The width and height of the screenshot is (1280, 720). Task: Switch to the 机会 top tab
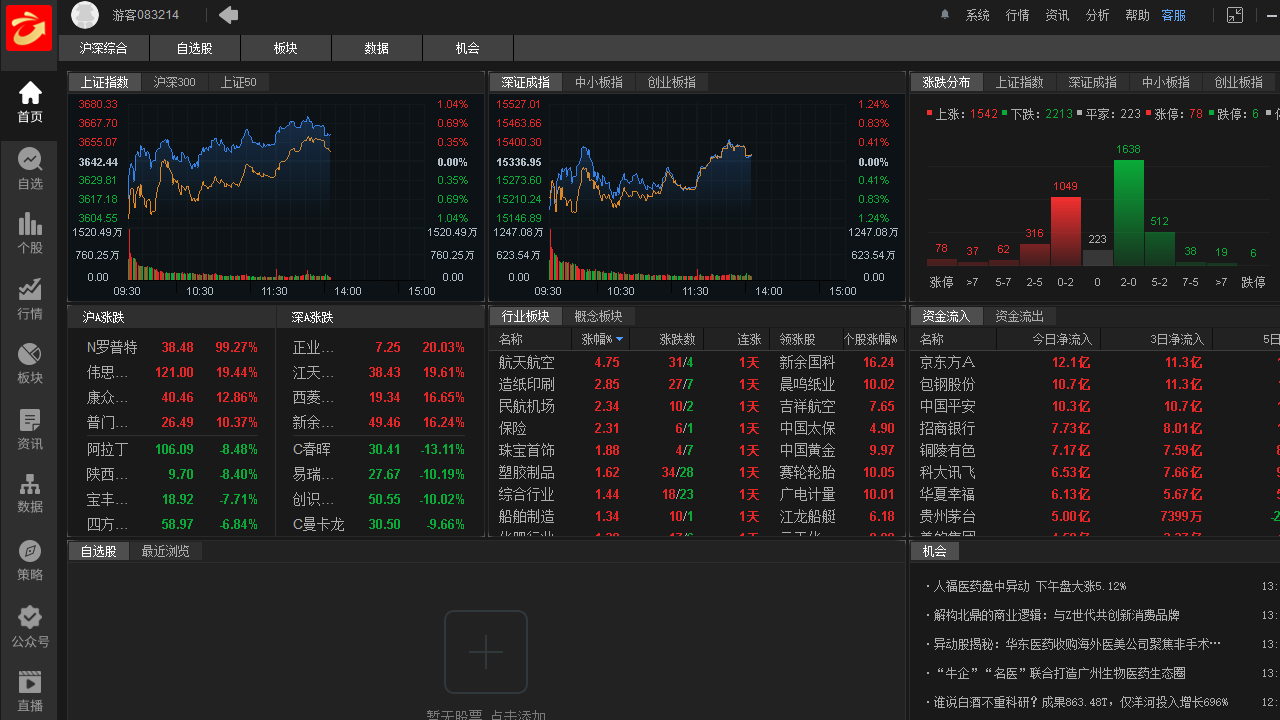click(468, 48)
